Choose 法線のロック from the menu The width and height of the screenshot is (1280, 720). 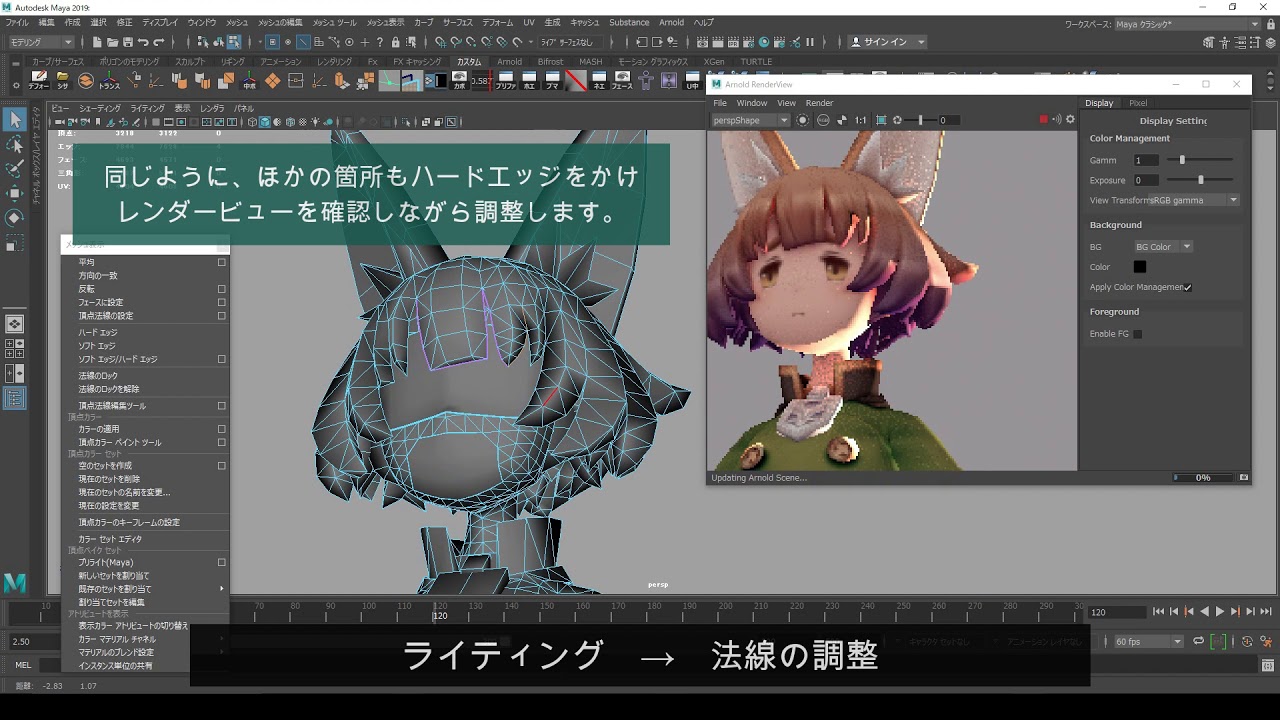click(98, 376)
